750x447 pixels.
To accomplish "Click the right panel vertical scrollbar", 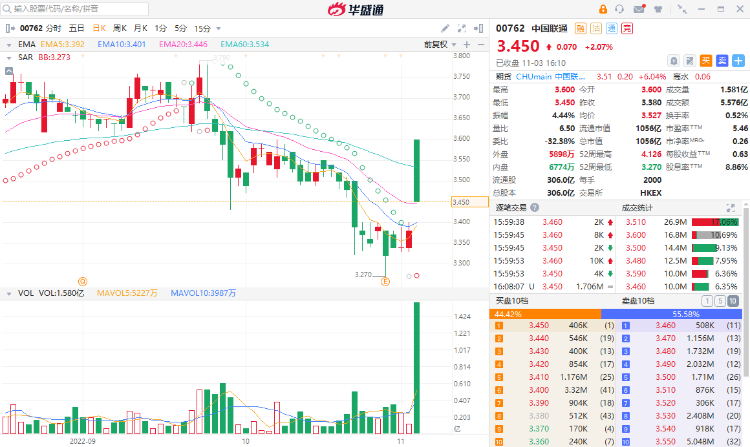I will point(746,292).
